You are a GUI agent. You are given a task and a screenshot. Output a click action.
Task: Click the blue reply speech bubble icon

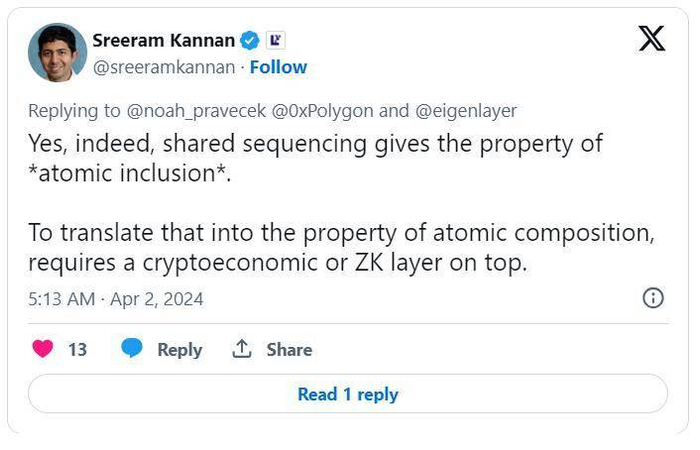(132, 349)
